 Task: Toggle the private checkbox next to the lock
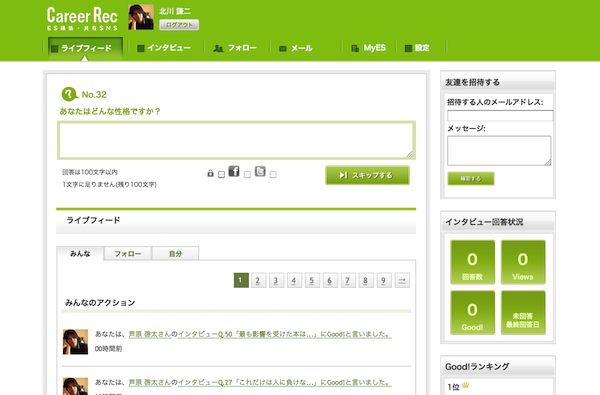[221, 175]
